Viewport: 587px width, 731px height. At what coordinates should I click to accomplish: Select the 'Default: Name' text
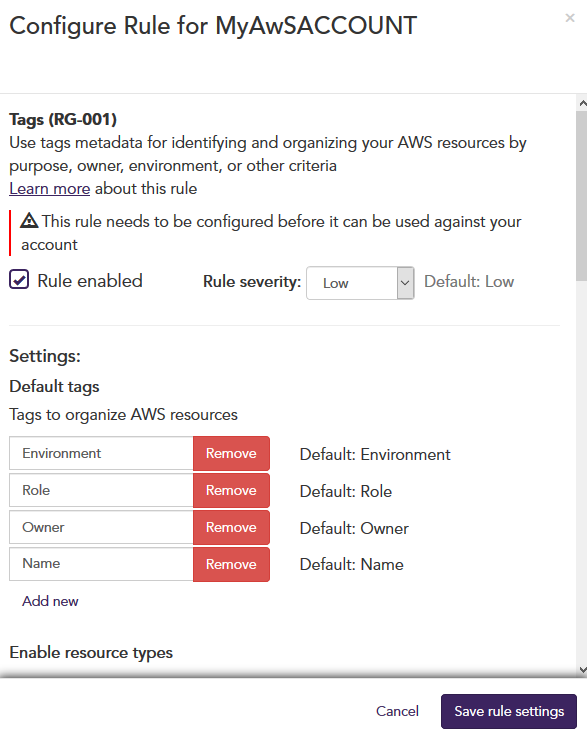(x=352, y=565)
